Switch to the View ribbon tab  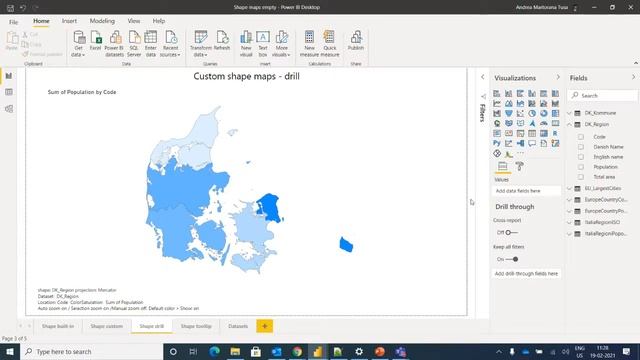133,21
